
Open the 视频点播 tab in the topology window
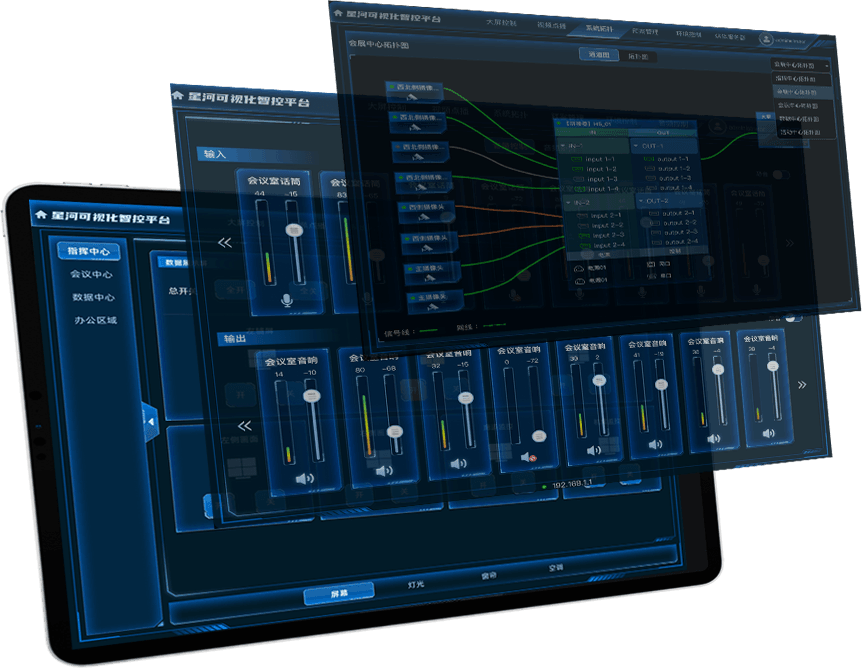click(x=551, y=25)
